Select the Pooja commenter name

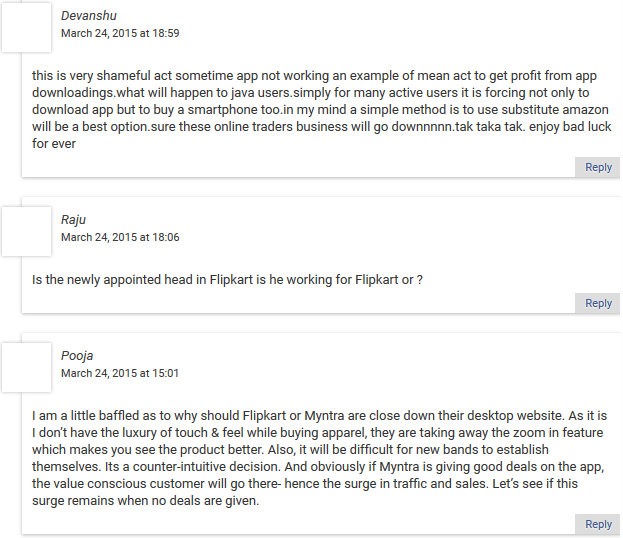[x=77, y=355]
